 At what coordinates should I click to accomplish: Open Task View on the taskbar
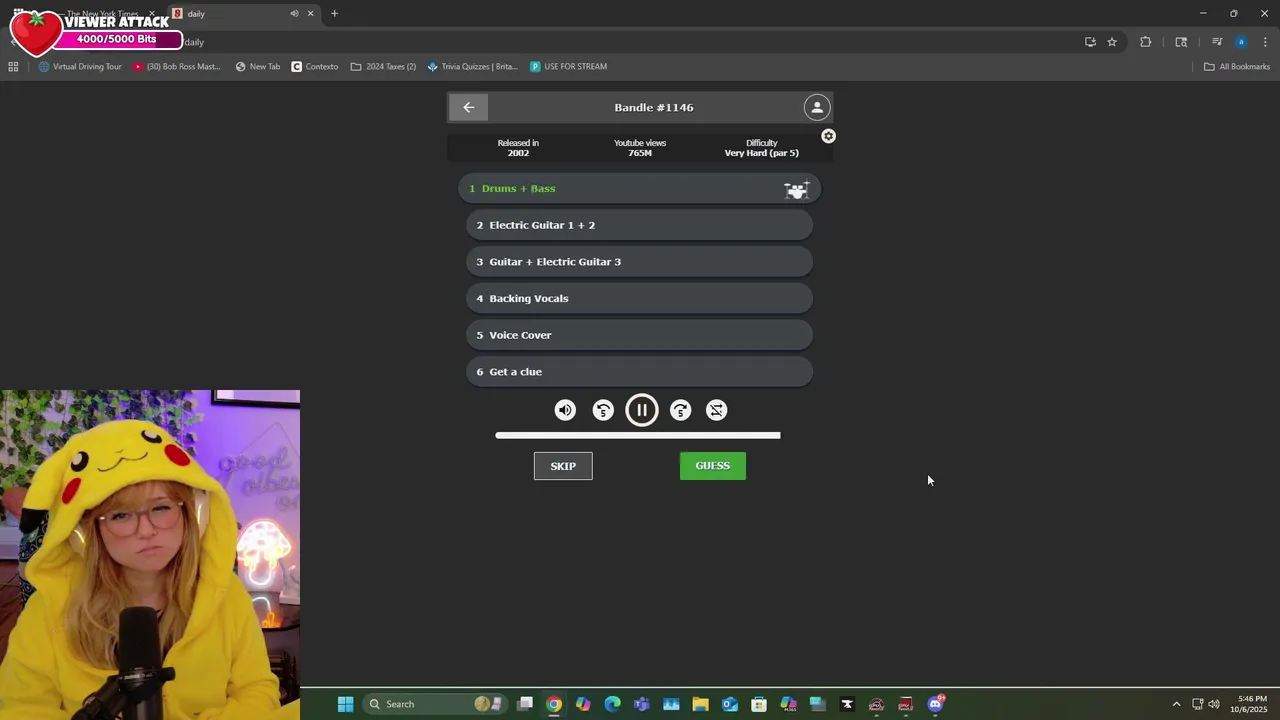coord(525,704)
